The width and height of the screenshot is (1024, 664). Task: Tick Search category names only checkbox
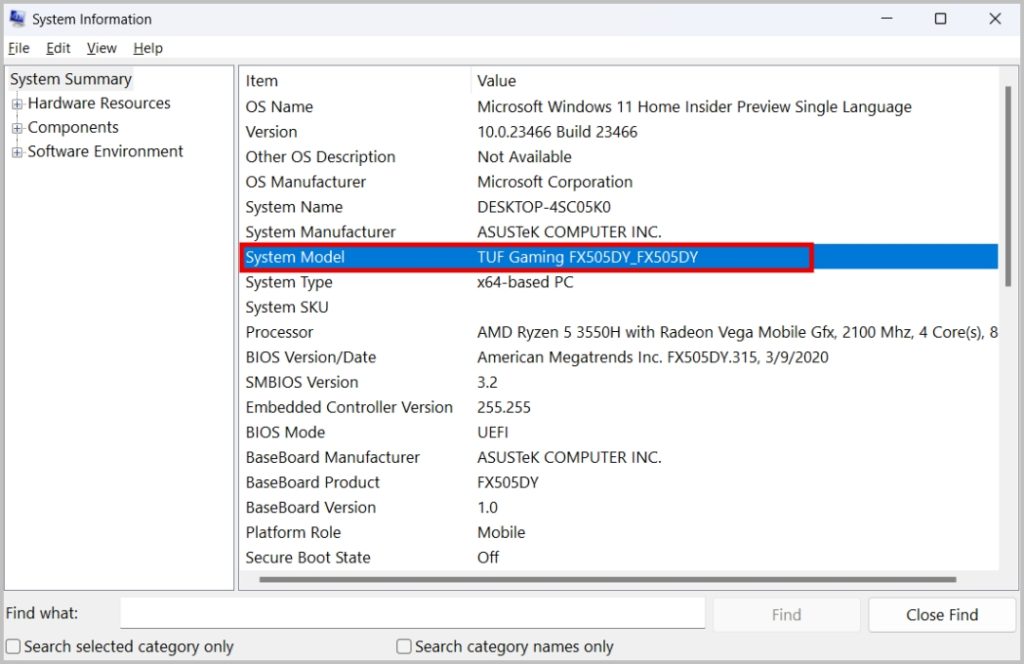coord(404,647)
